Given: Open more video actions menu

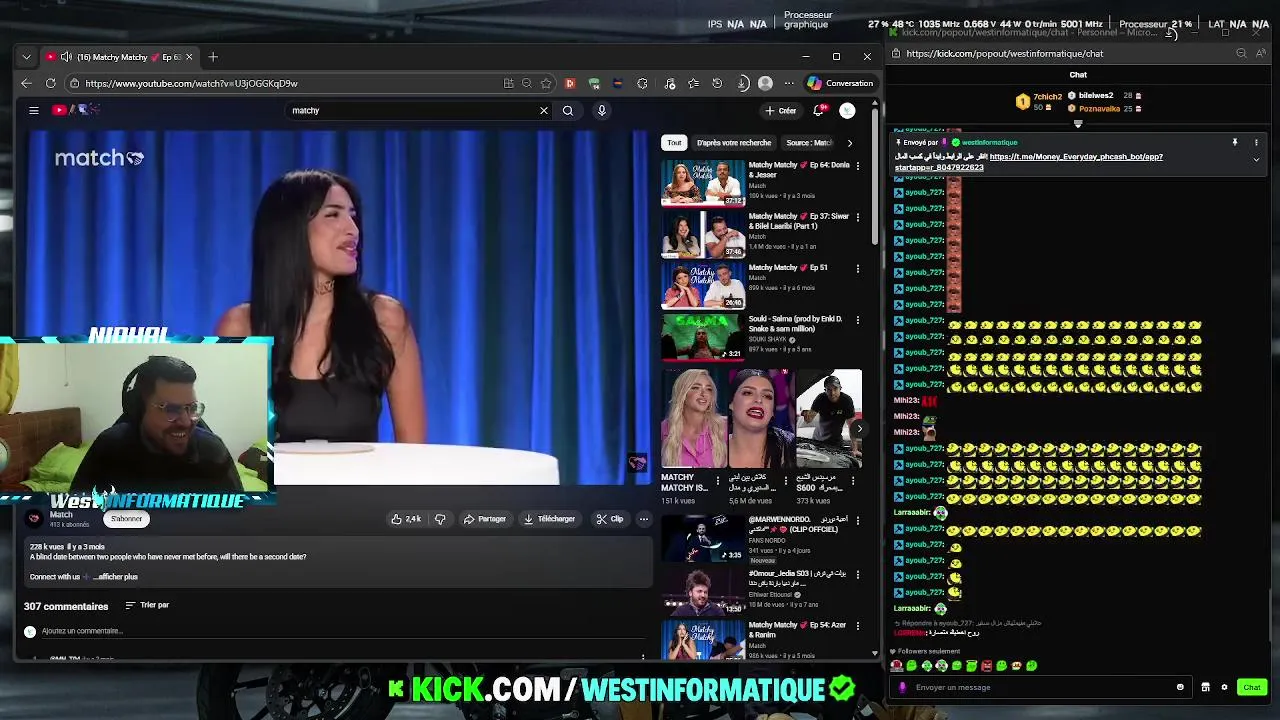Looking at the screenshot, I should click(644, 519).
